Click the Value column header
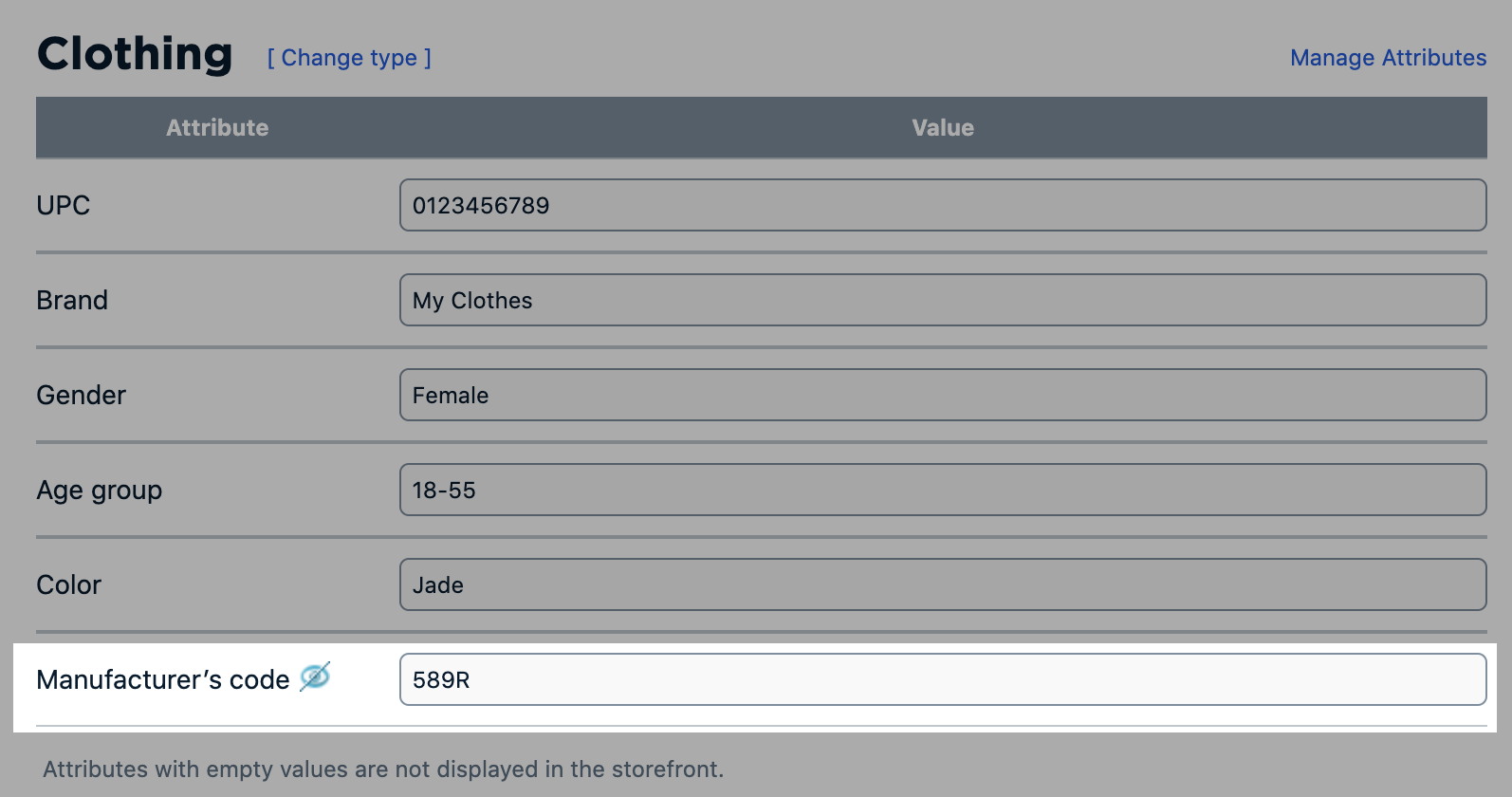 point(942,127)
